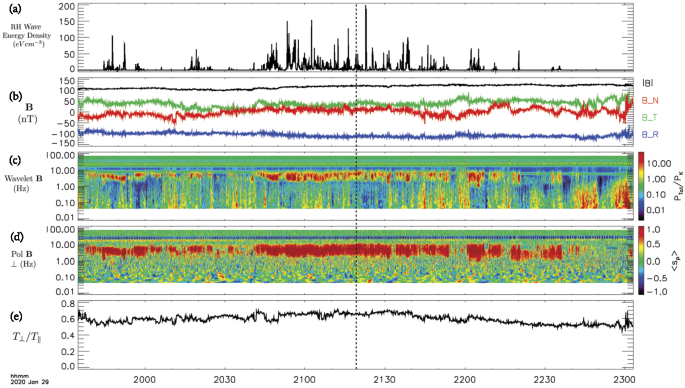Click the 0.8 tick on temperature ratio axis
Viewport: 685px width, 388px height.
(x=68, y=303)
